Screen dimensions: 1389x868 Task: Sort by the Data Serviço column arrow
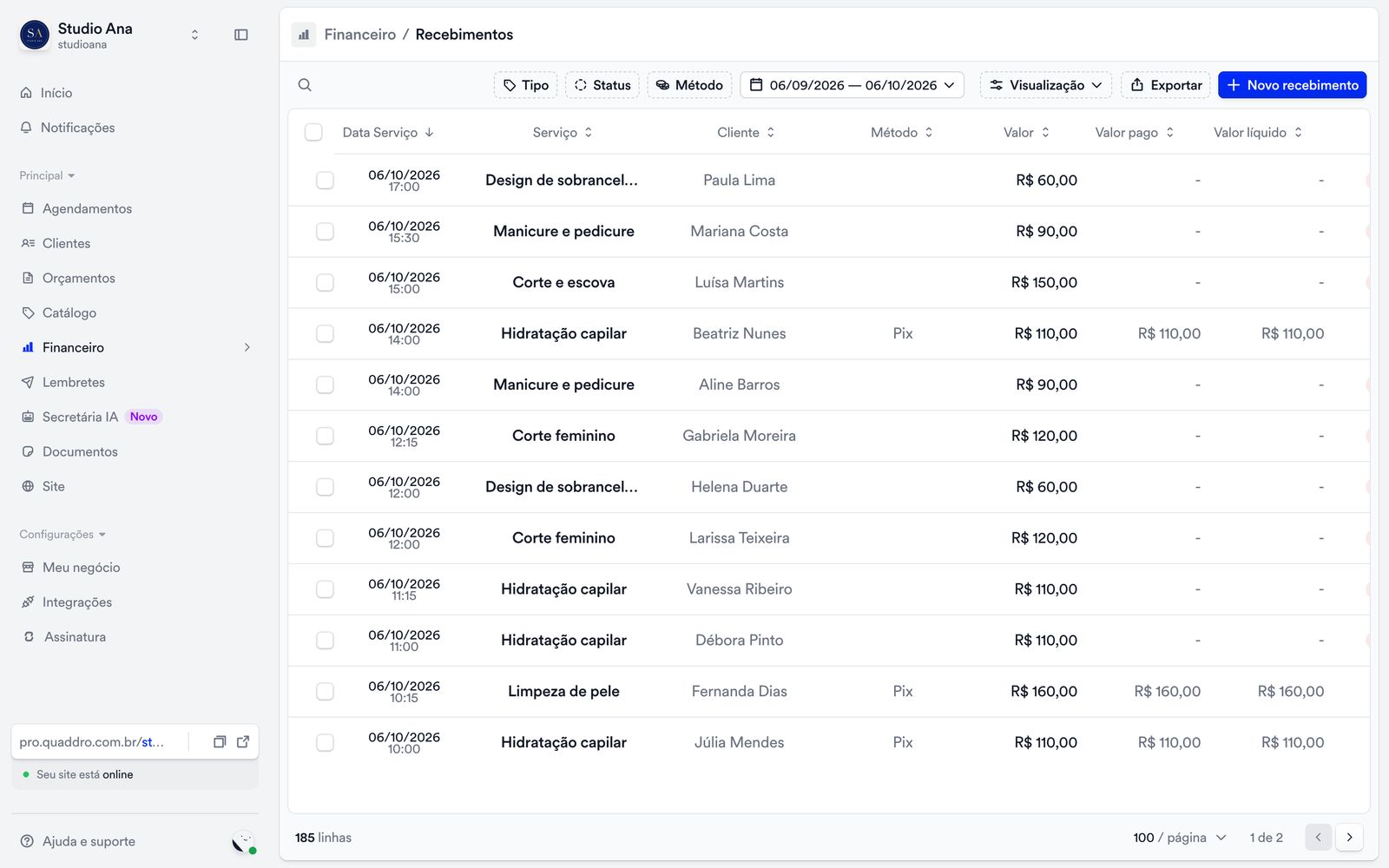[x=429, y=133]
